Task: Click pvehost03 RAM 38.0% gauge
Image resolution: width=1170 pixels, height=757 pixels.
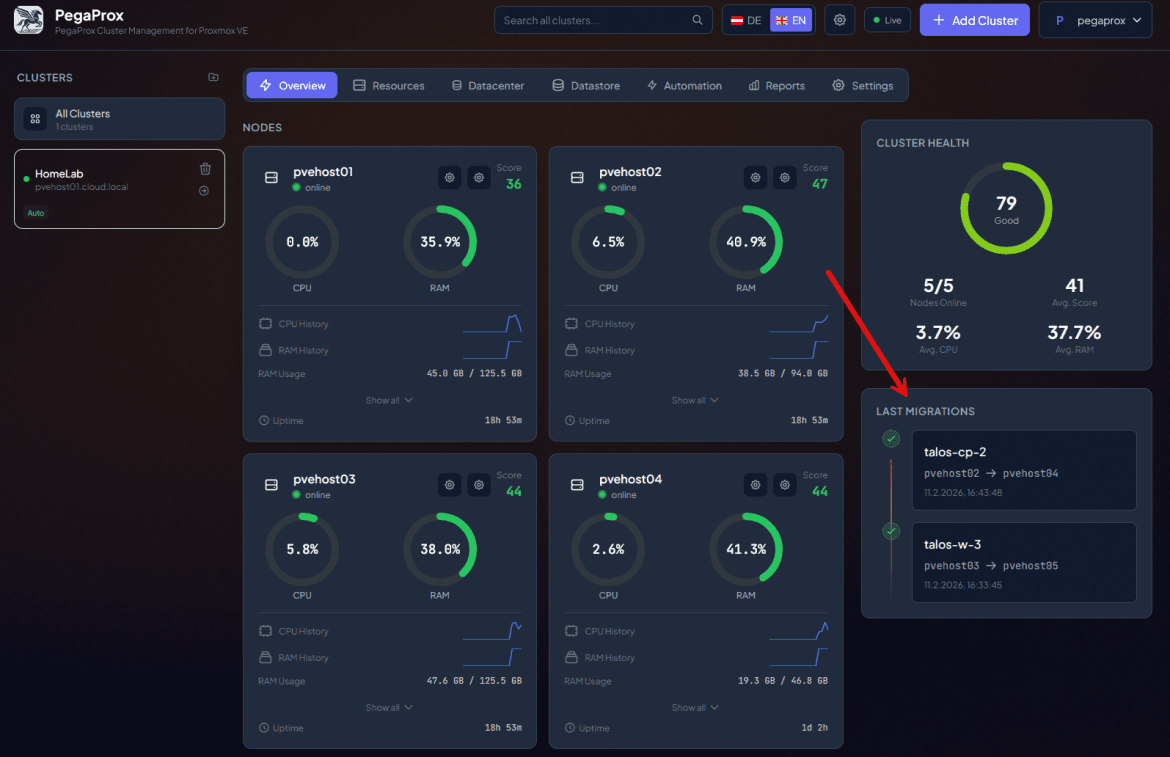Action: point(439,549)
